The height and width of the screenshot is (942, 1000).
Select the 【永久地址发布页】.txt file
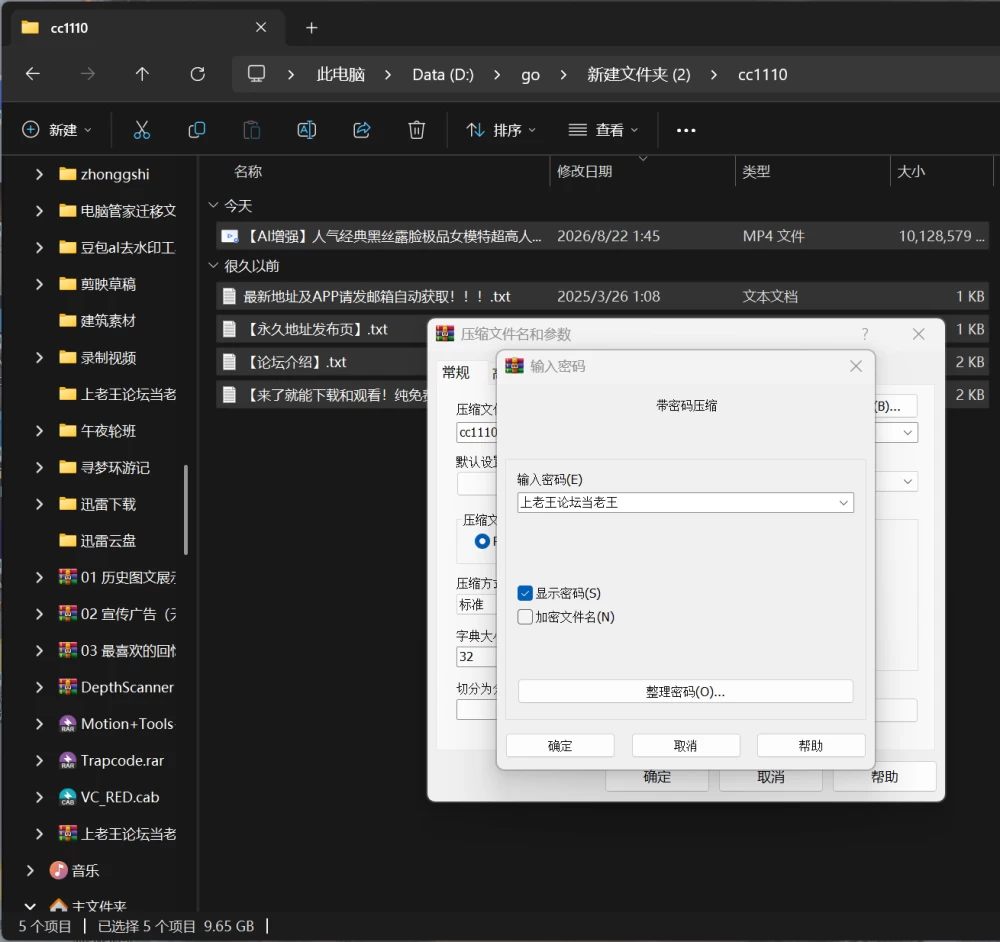[318, 329]
